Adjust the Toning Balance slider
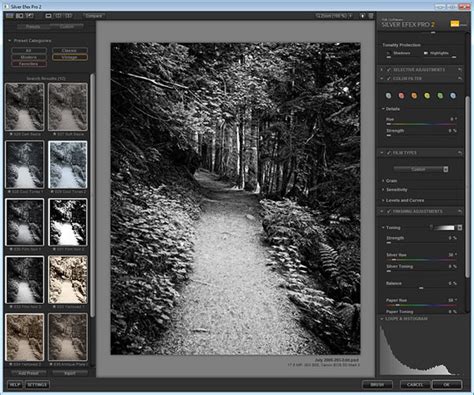This screenshot has height=395, width=474. click(421, 288)
